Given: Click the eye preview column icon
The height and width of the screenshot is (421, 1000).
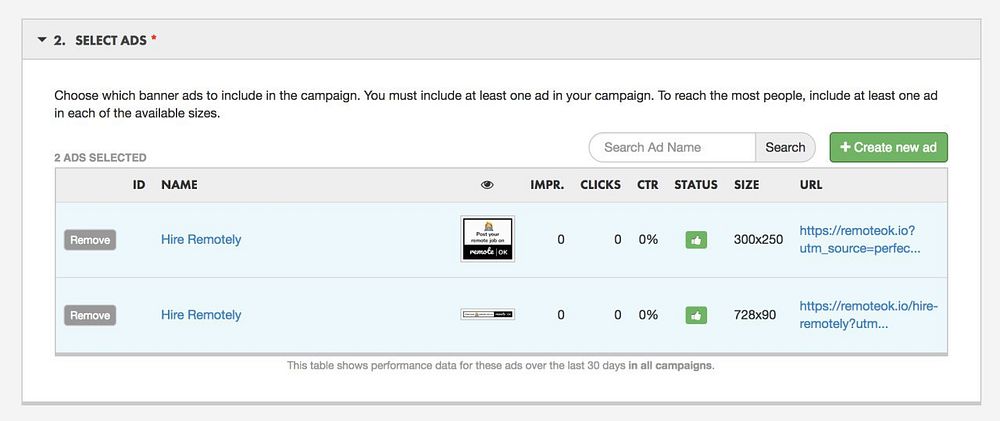Looking at the screenshot, I should 487,185.
